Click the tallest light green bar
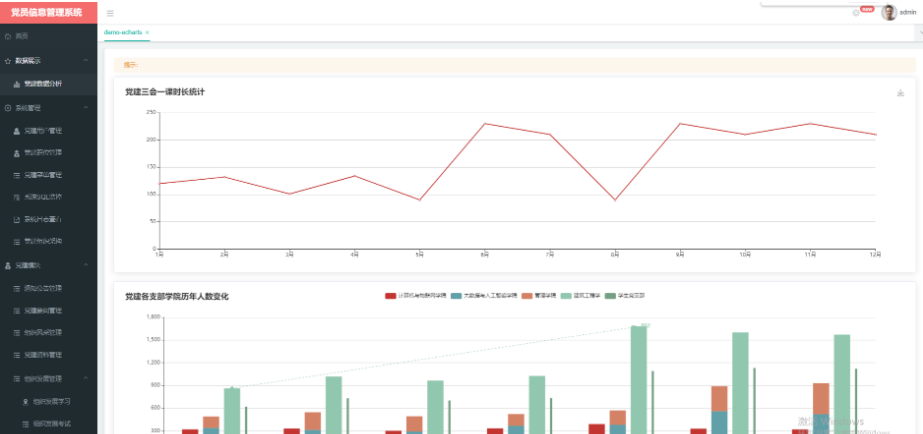Image resolution: width=923 pixels, height=434 pixels. coord(639,380)
